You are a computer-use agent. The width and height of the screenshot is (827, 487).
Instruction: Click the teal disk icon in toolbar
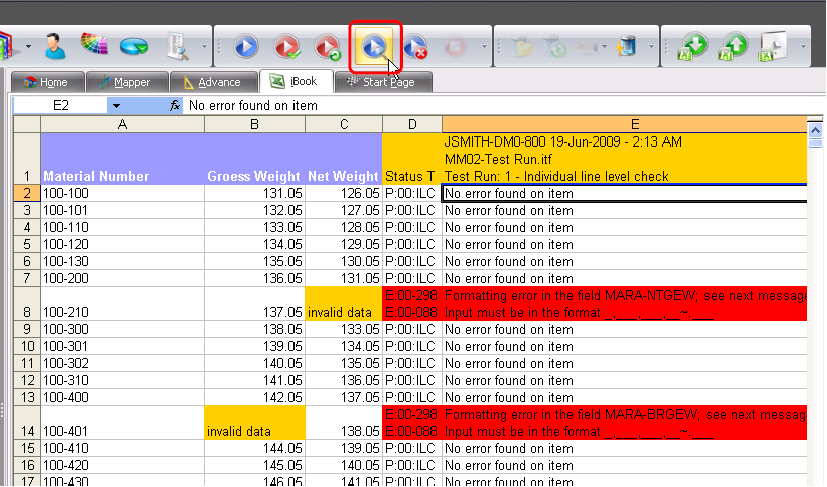pyautogui.click(x=135, y=47)
